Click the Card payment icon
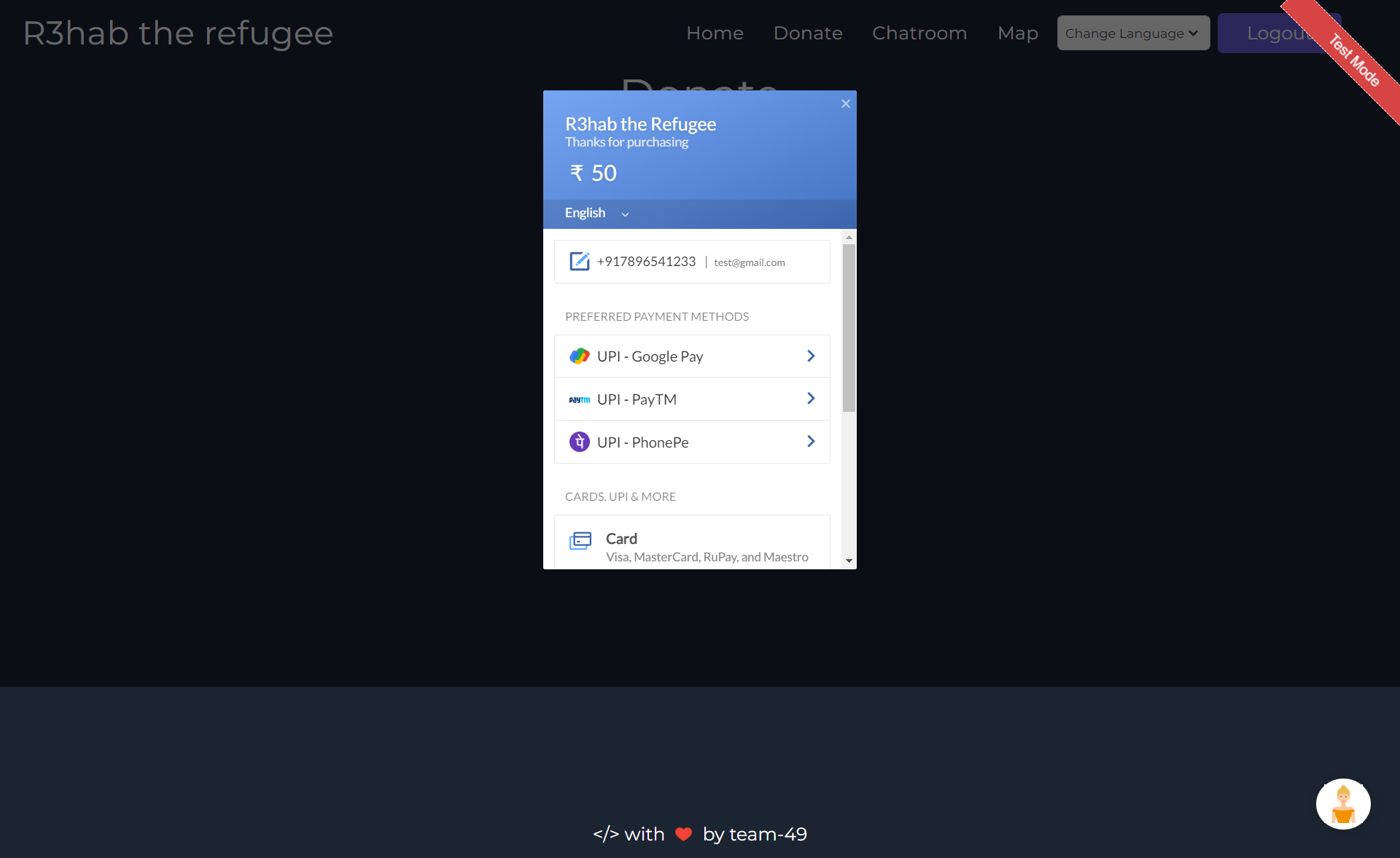Viewport: 1400px width, 858px height. point(580,541)
